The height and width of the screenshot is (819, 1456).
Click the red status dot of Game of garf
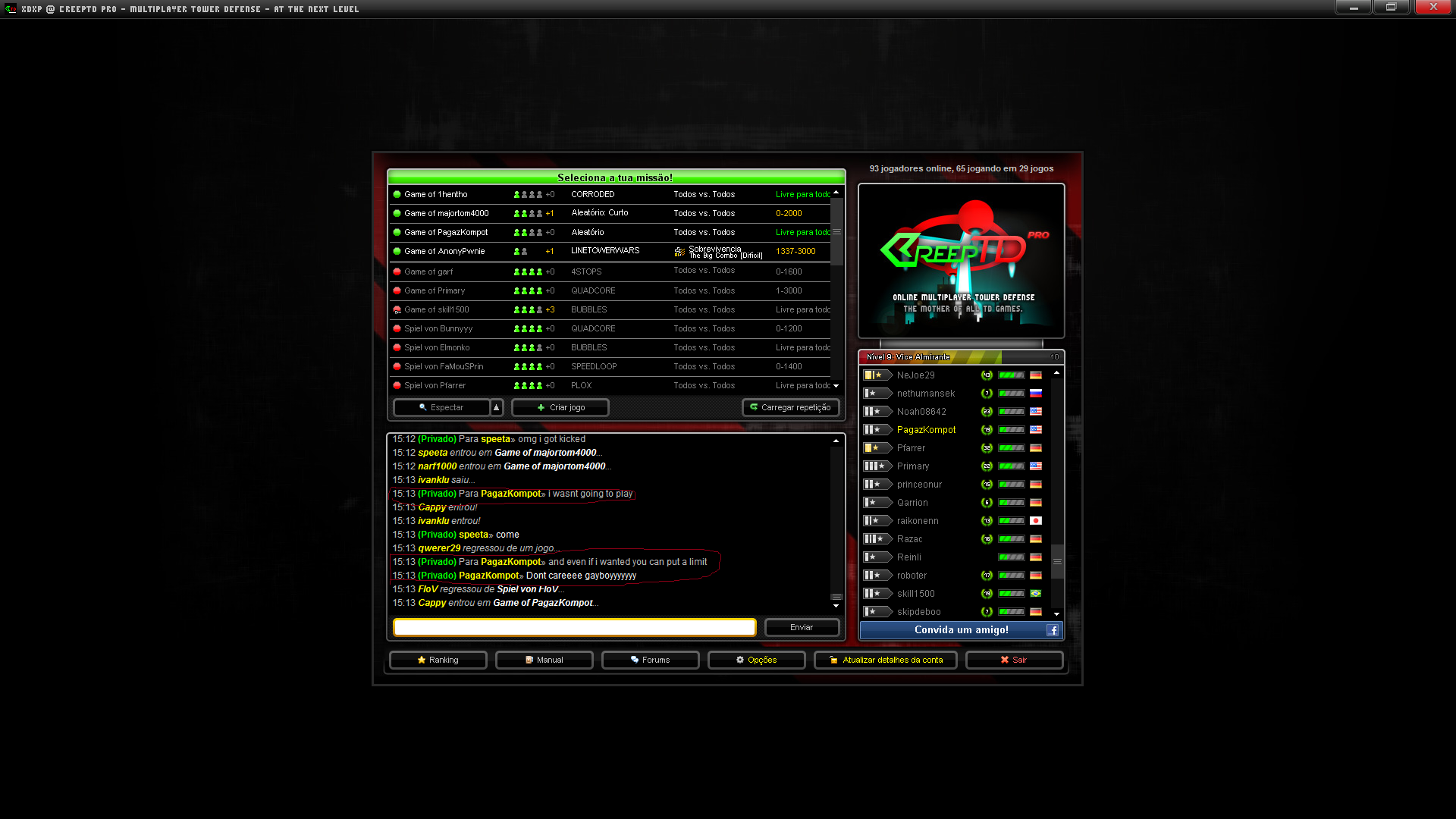pyautogui.click(x=397, y=271)
